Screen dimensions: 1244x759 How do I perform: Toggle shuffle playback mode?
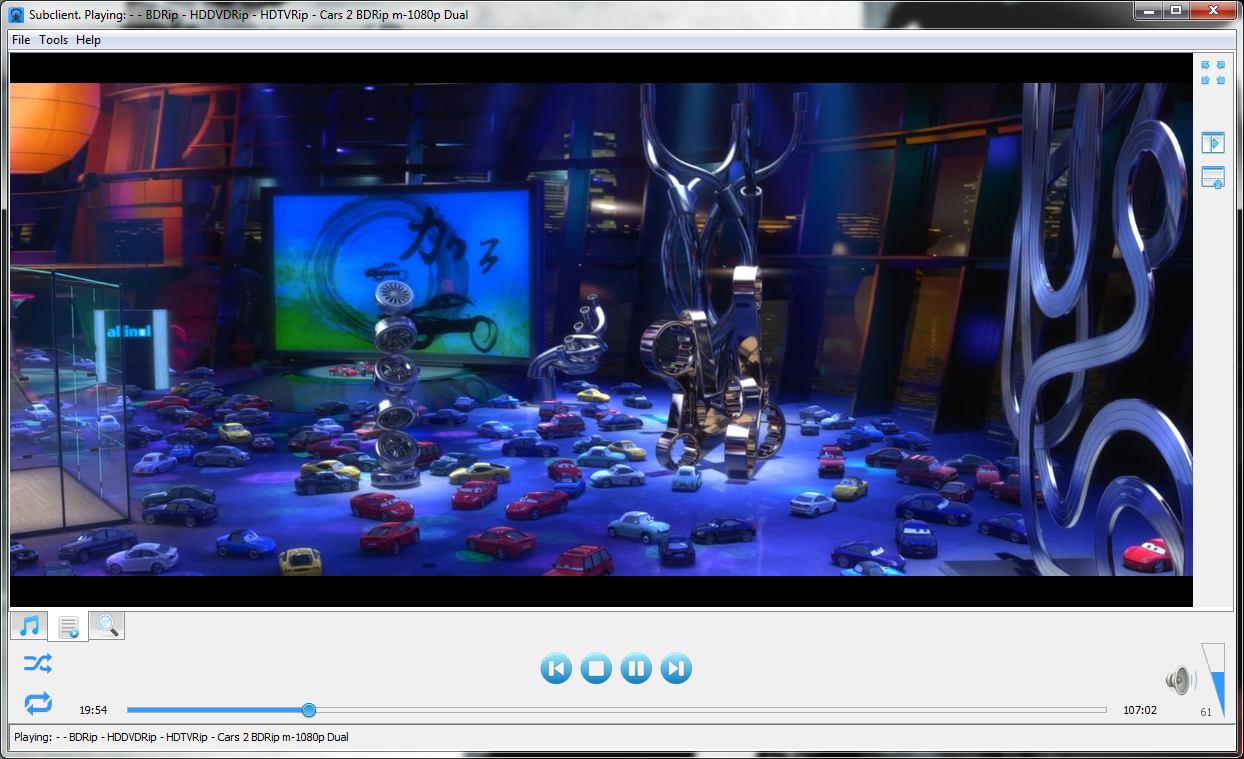point(38,663)
